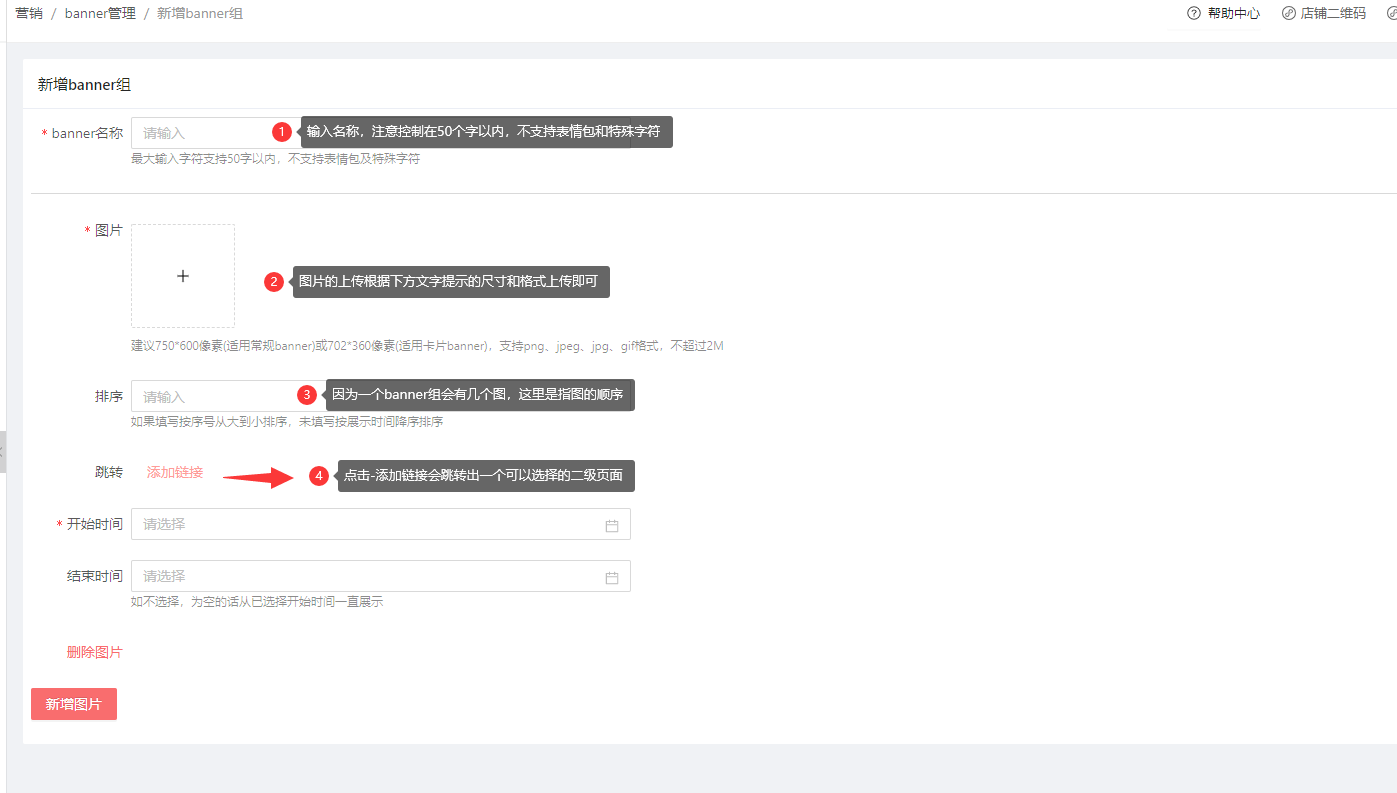Click the partially visible icon after 店铺二维码
Viewport: 1397px width, 793px height.
pos(1390,14)
